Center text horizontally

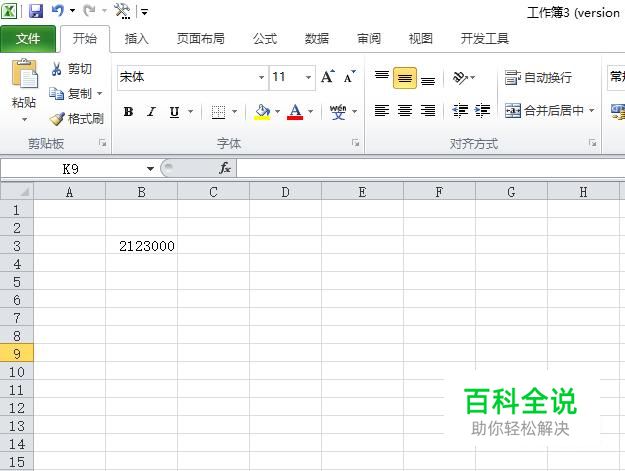[x=405, y=110]
